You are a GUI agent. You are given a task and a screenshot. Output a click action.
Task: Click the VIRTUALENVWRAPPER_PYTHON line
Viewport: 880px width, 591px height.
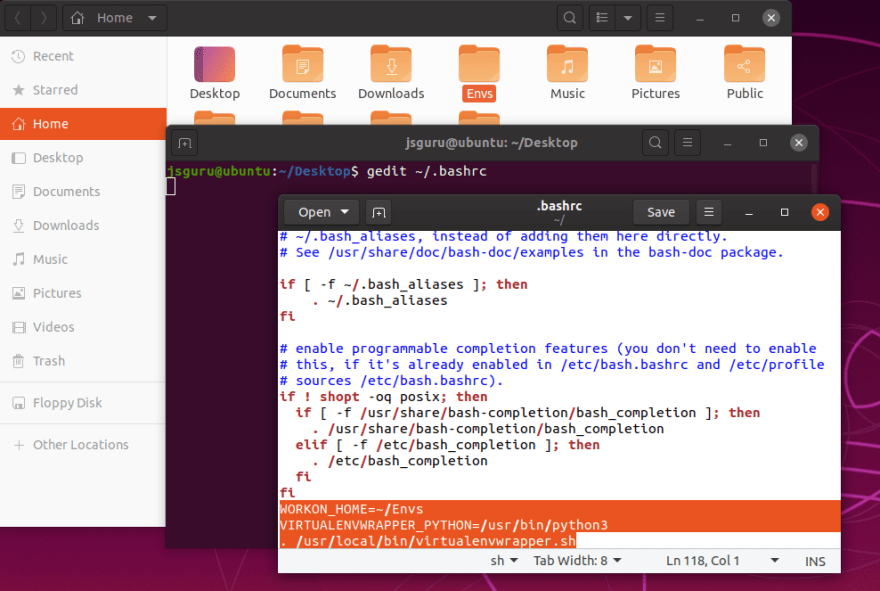(x=443, y=525)
